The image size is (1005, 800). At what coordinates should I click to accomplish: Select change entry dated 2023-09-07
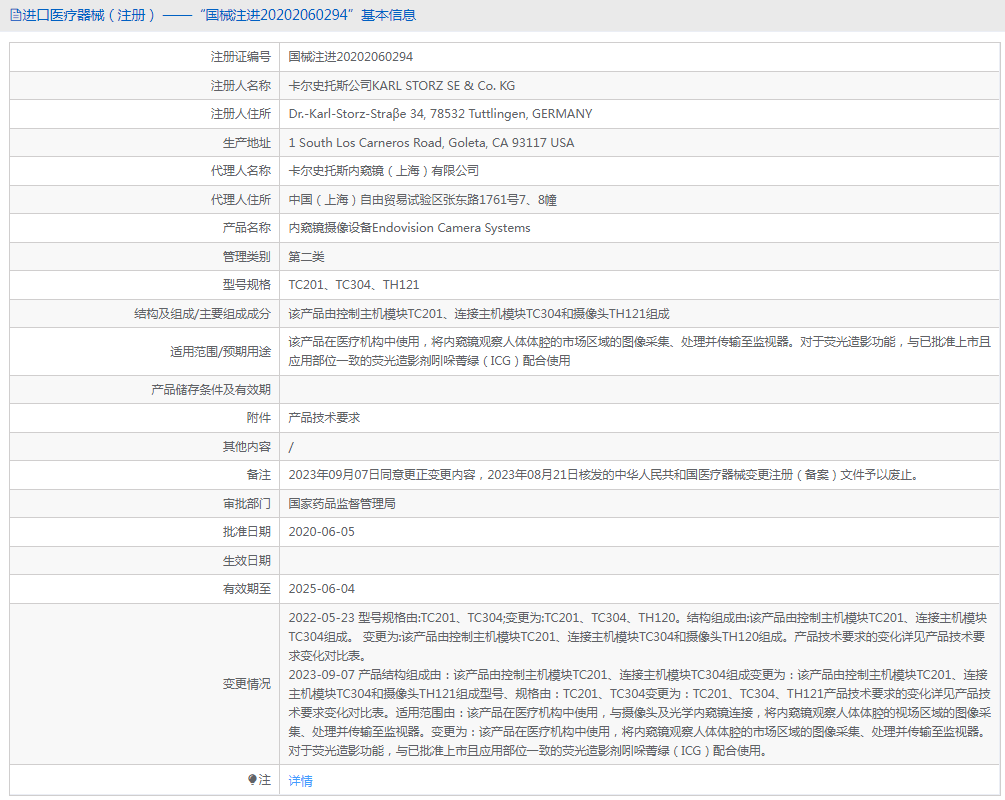click(640, 712)
